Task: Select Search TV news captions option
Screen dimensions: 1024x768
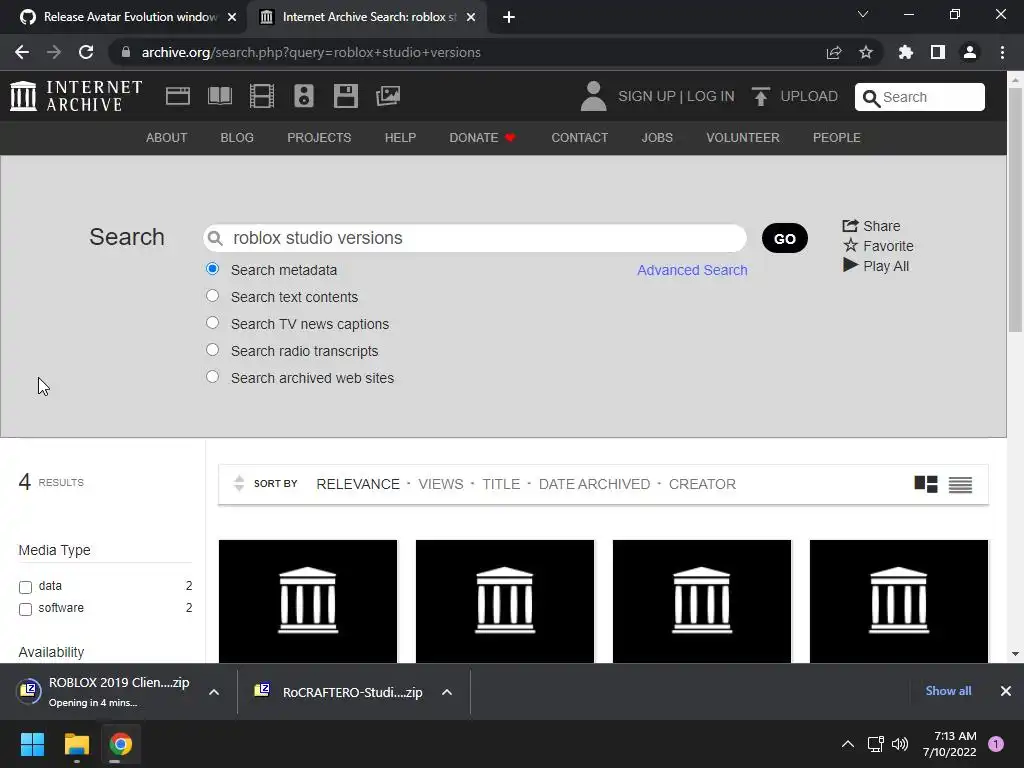Action: [212, 323]
